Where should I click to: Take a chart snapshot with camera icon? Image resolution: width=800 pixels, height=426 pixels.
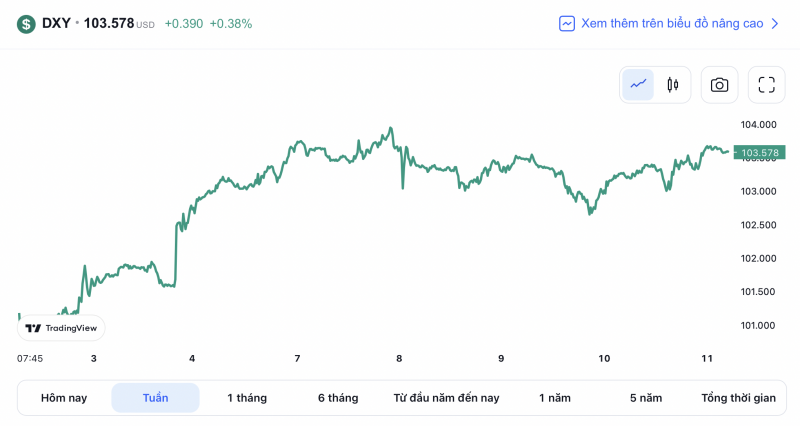719,85
